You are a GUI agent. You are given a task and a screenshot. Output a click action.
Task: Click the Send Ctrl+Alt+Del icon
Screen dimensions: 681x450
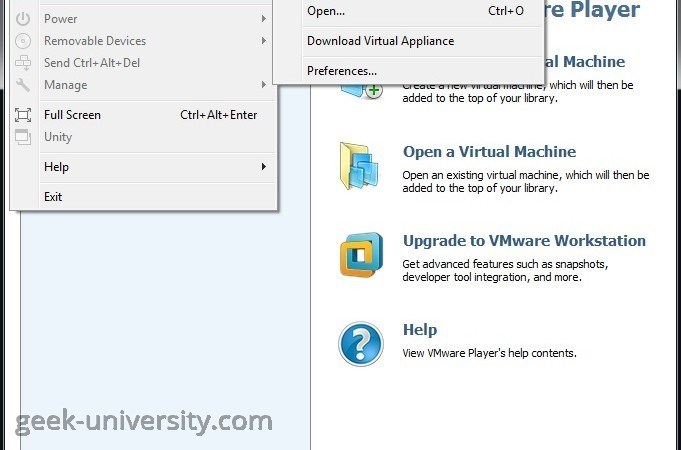click(x=23, y=63)
